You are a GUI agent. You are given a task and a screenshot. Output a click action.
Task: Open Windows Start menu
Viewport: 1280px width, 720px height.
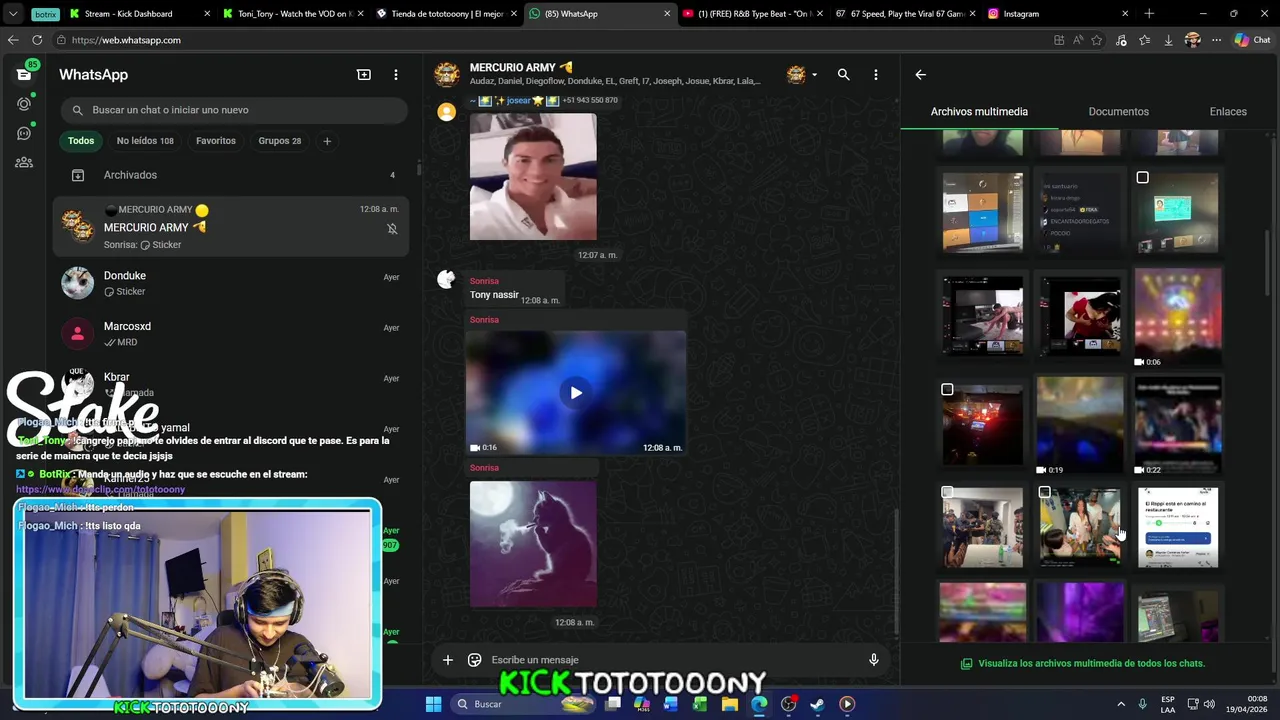[433, 704]
